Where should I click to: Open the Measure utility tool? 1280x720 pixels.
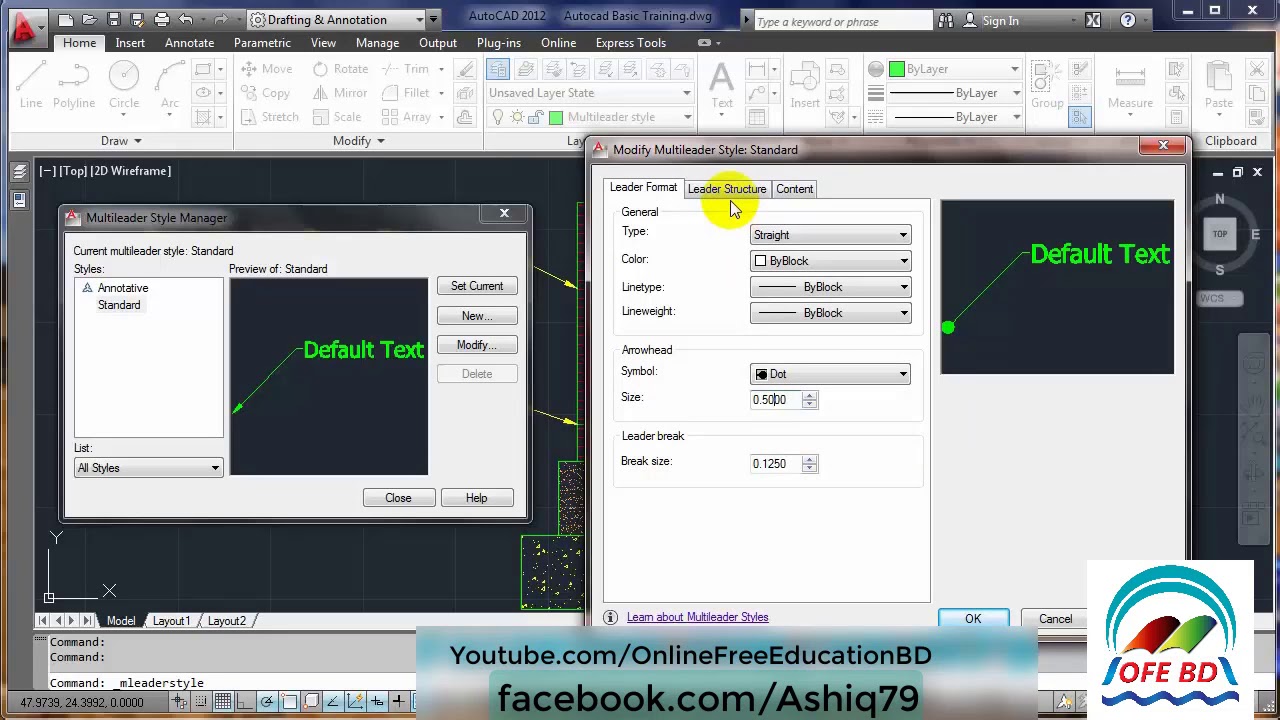tap(1130, 85)
